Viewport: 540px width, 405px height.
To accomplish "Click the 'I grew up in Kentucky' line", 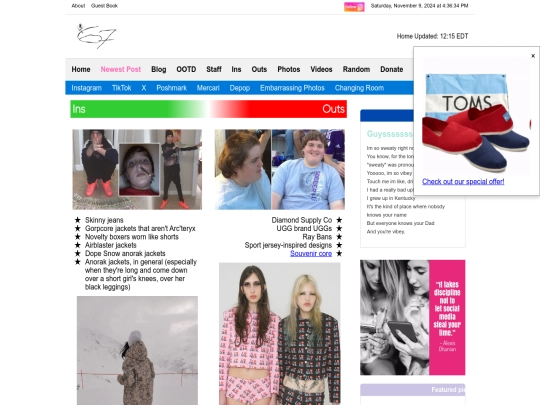I will click(x=391, y=198).
